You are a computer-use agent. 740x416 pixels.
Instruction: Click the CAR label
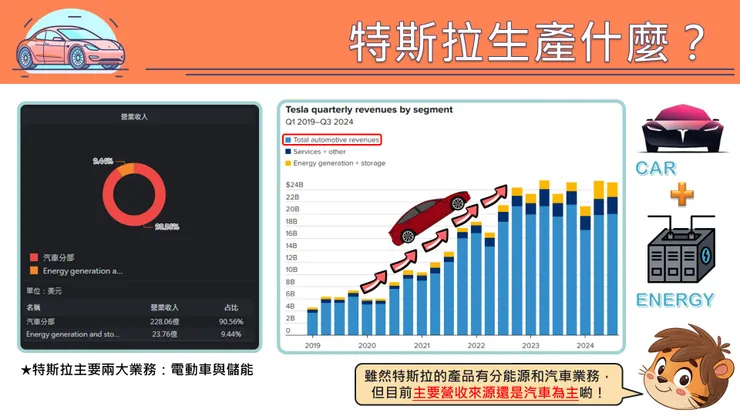(656, 168)
